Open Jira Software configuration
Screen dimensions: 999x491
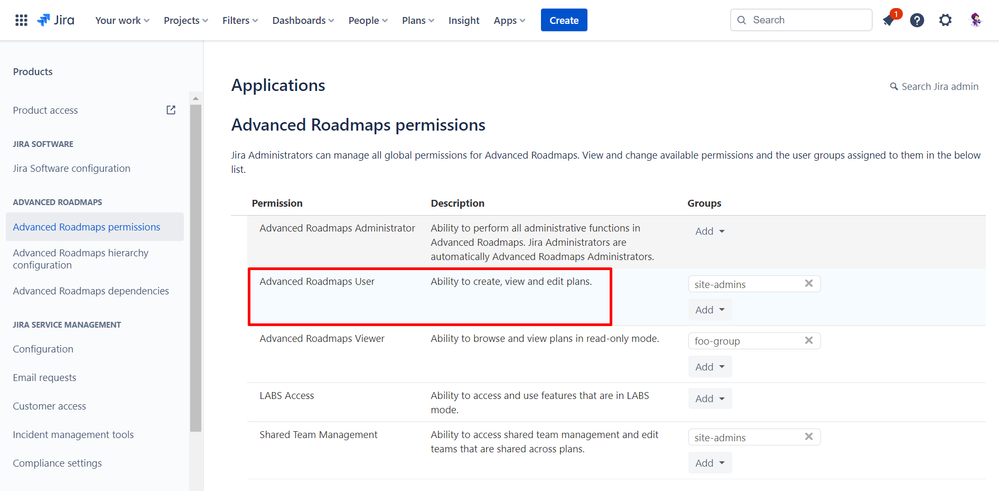coord(71,168)
